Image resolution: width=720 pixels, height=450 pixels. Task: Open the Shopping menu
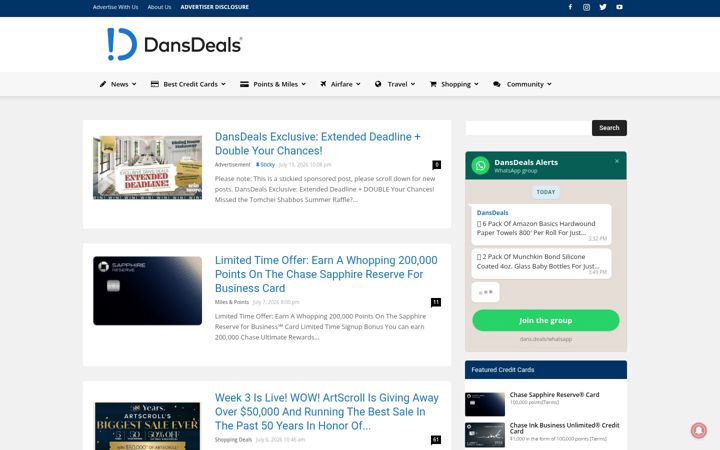(x=454, y=84)
